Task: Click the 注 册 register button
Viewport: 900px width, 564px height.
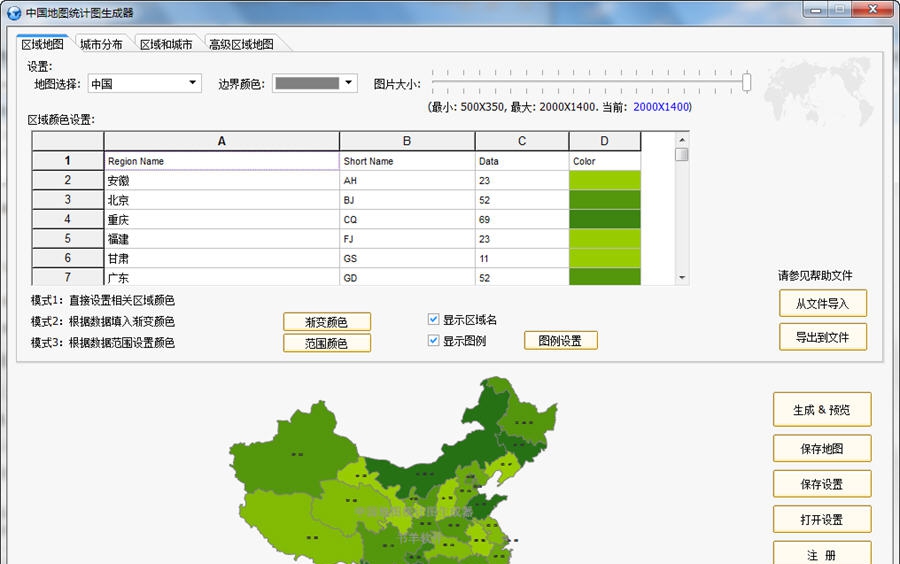Action: (822, 553)
